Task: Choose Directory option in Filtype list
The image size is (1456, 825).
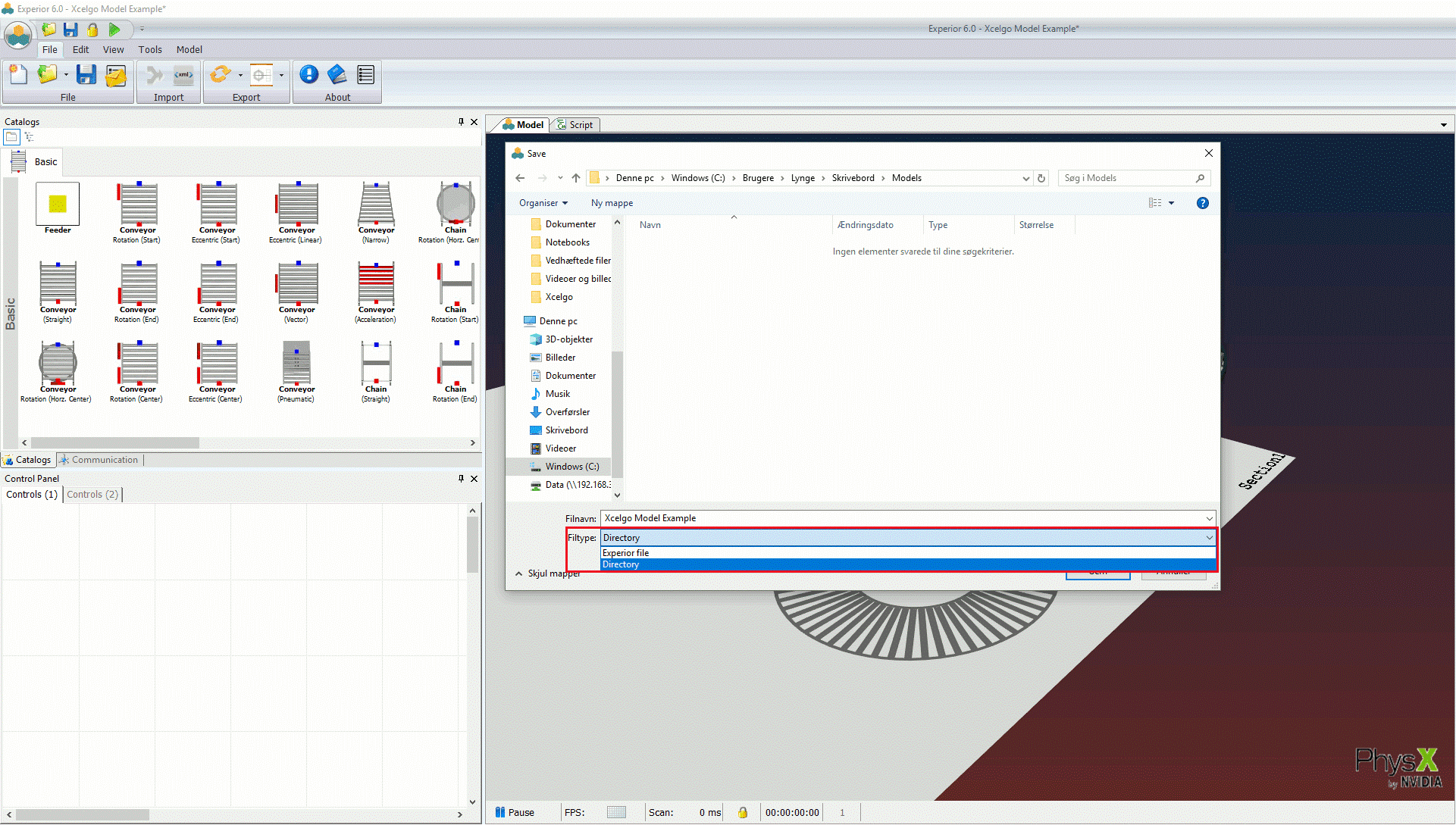Action: tap(908, 564)
